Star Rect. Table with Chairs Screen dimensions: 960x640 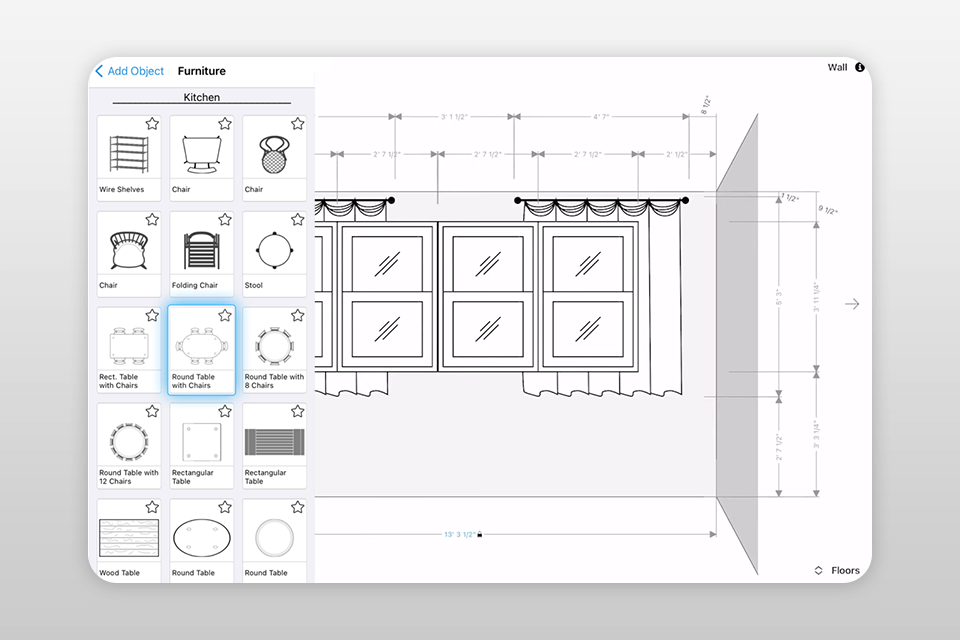tap(152, 315)
